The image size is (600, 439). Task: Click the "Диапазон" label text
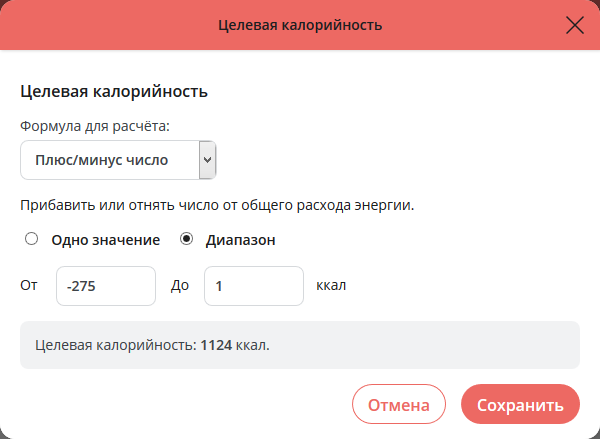click(x=240, y=240)
